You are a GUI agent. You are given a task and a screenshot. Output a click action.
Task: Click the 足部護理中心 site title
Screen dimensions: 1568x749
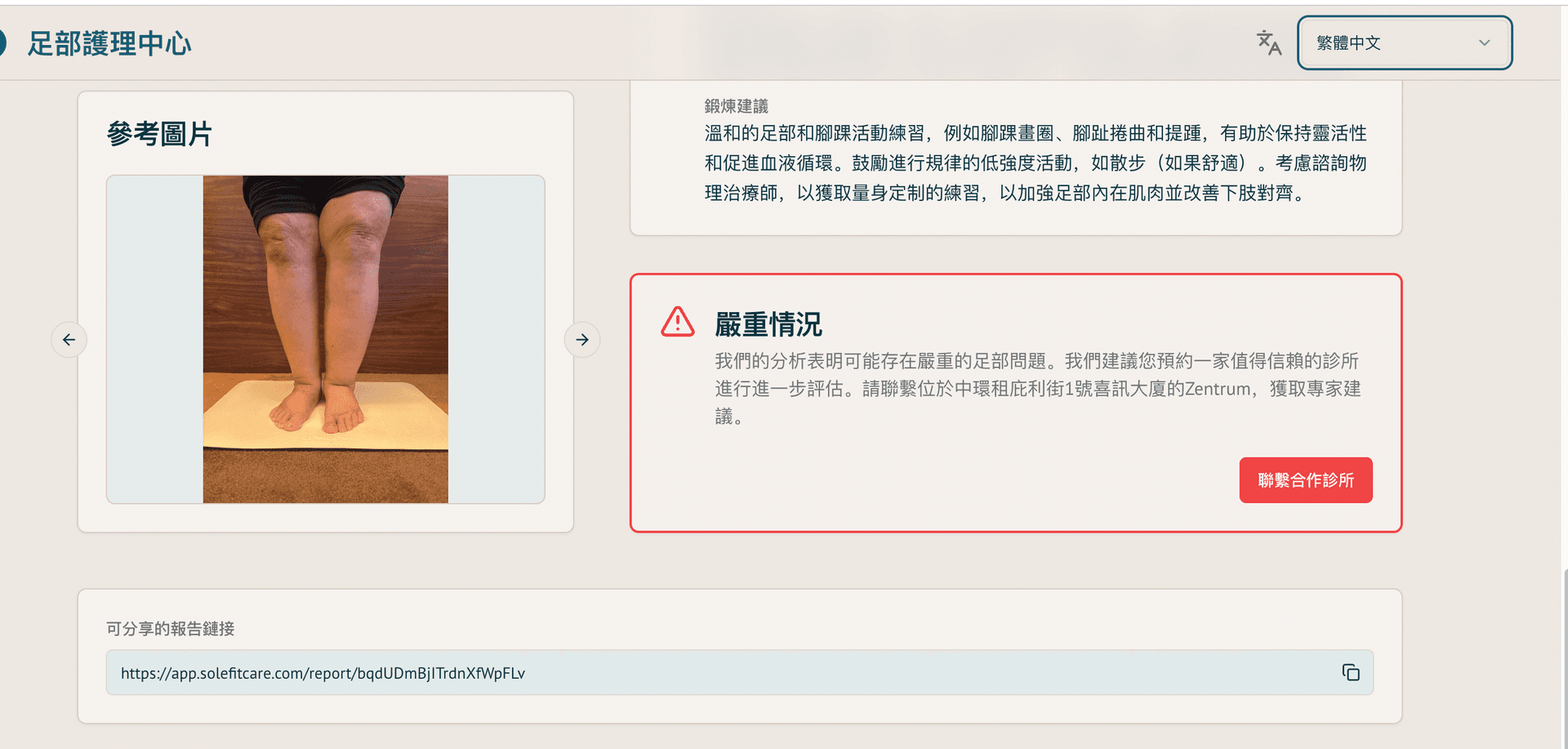click(109, 43)
